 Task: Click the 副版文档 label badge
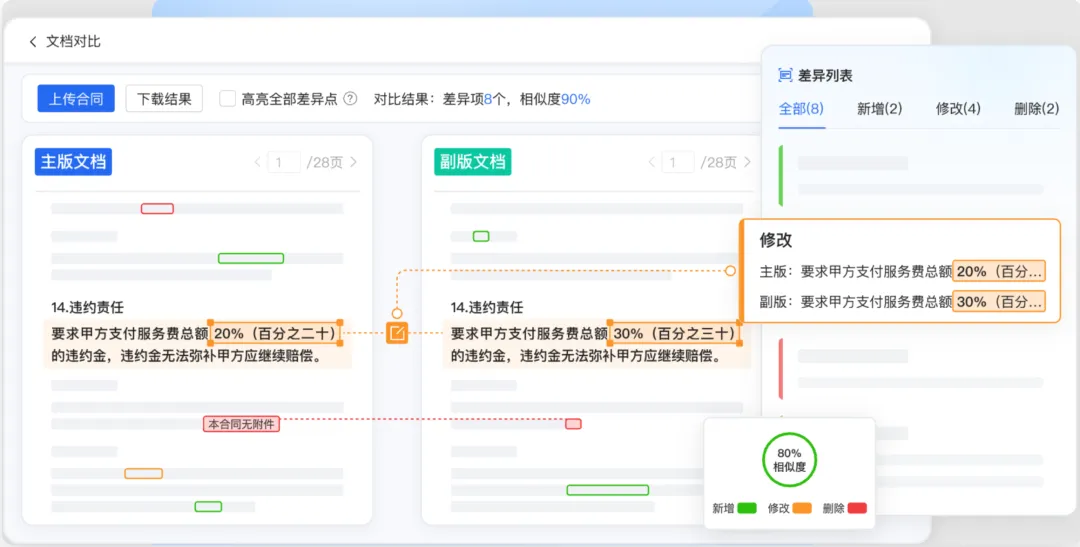[x=472, y=162]
